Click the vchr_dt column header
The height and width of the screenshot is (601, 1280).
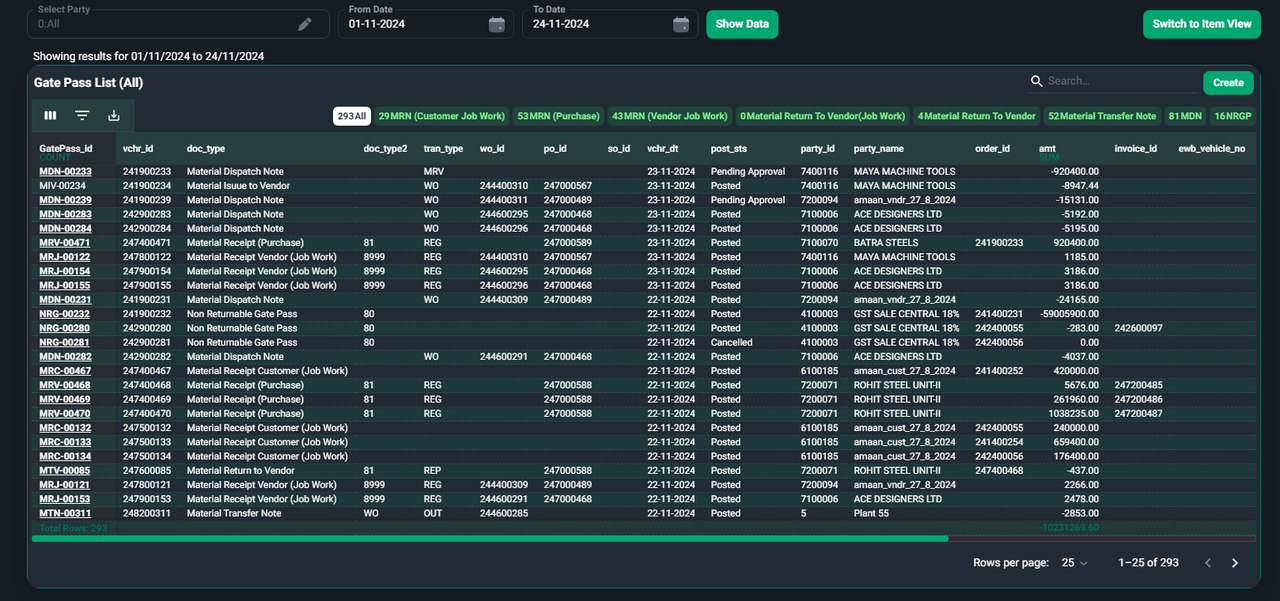pos(663,148)
